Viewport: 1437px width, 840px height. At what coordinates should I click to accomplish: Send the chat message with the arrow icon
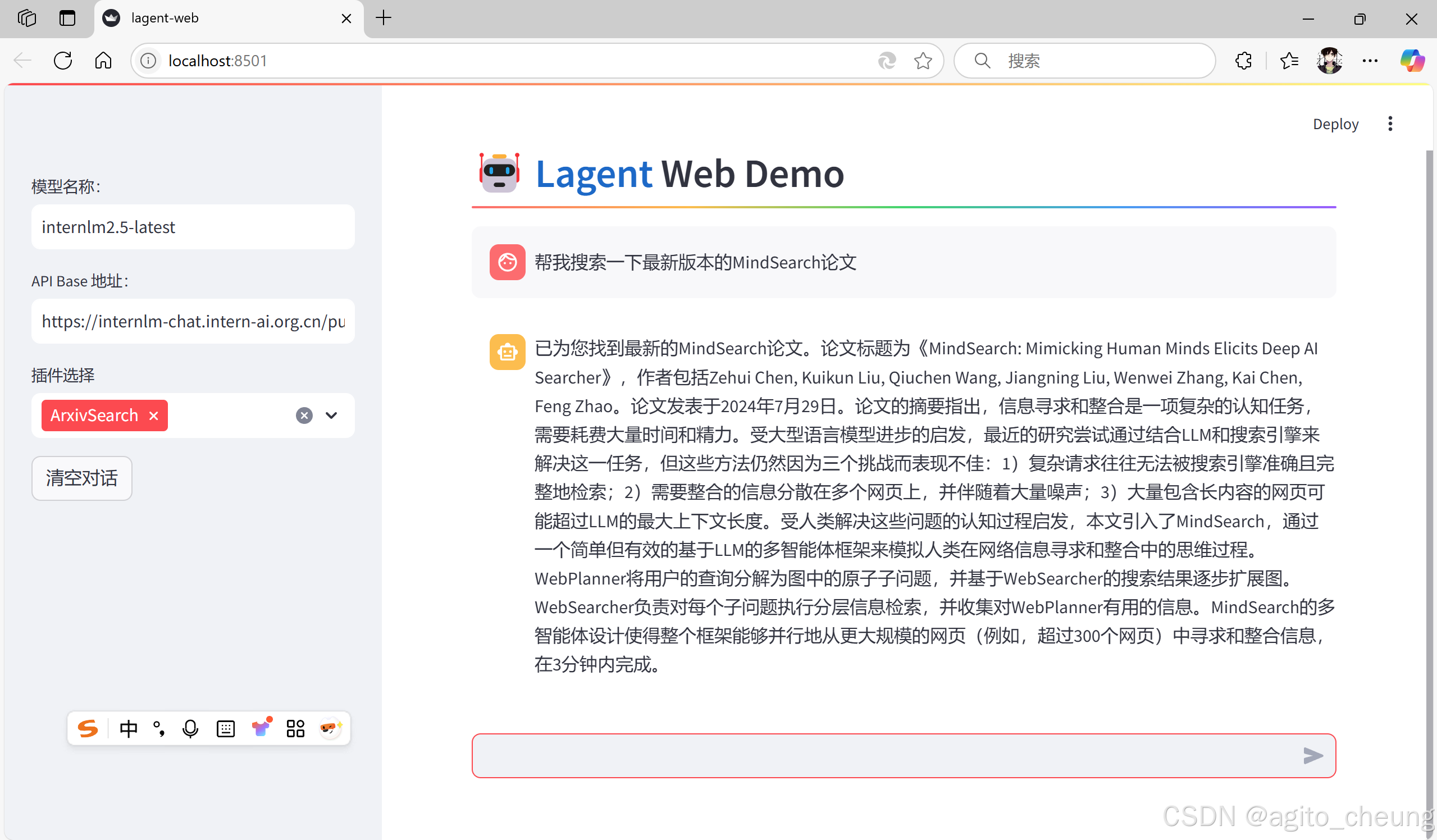tap(1312, 756)
